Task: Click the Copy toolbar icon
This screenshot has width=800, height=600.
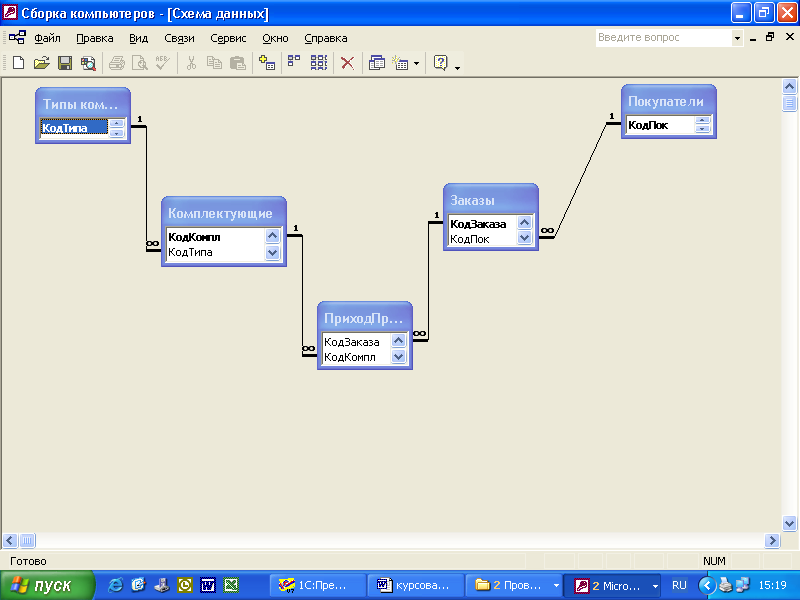Action: pos(214,63)
